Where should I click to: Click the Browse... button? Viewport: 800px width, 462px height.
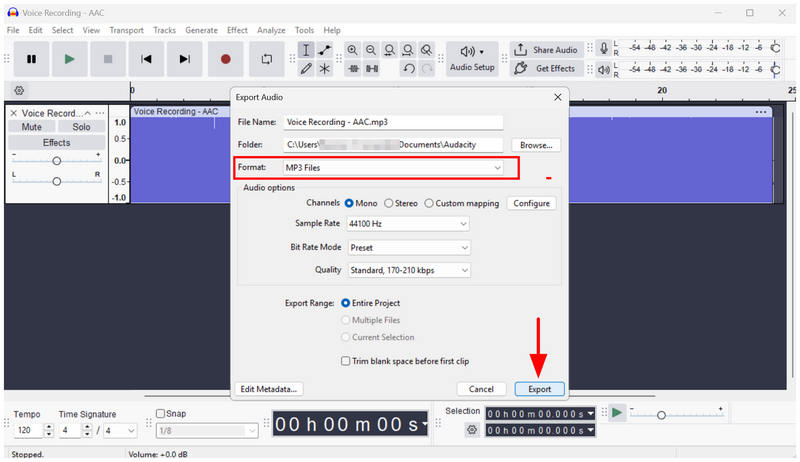tap(536, 145)
